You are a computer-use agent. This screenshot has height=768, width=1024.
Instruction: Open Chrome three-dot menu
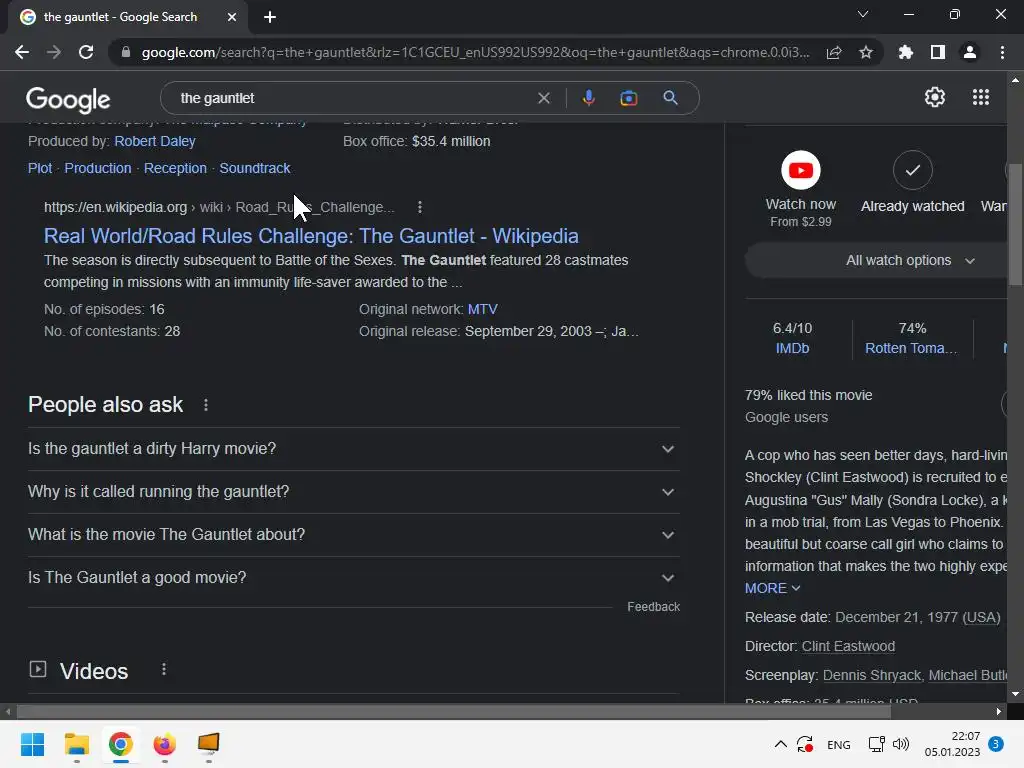[x=1002, y=52]
